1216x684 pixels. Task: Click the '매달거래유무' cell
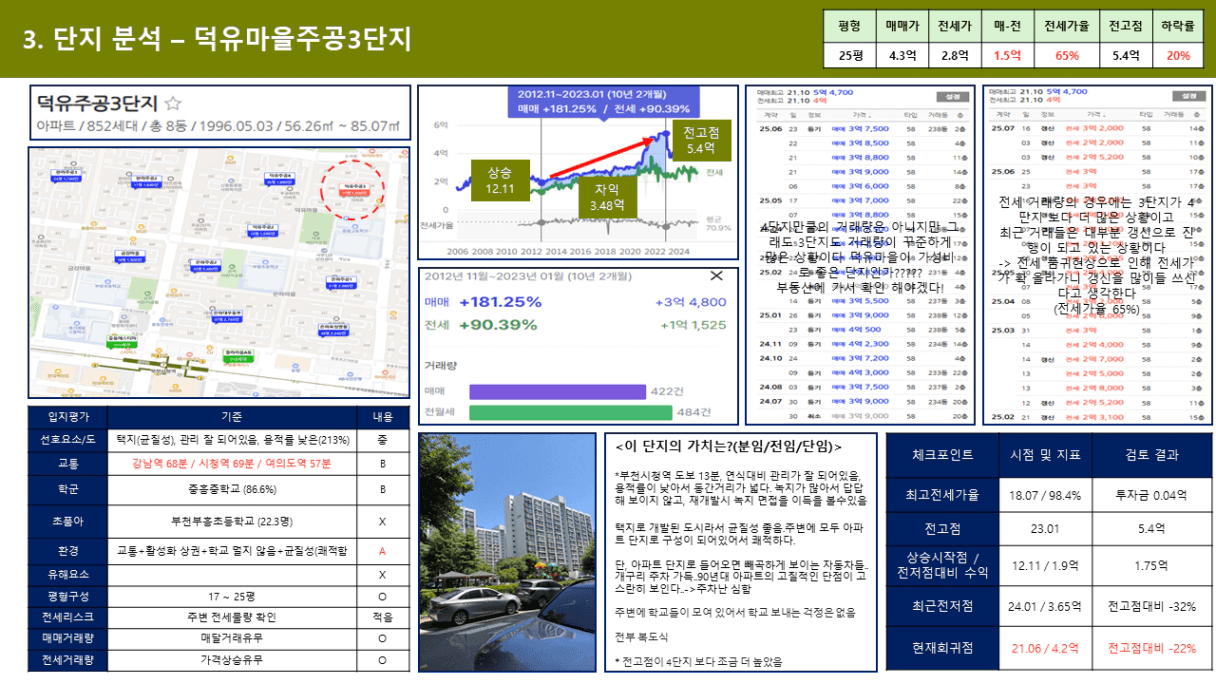231,638
